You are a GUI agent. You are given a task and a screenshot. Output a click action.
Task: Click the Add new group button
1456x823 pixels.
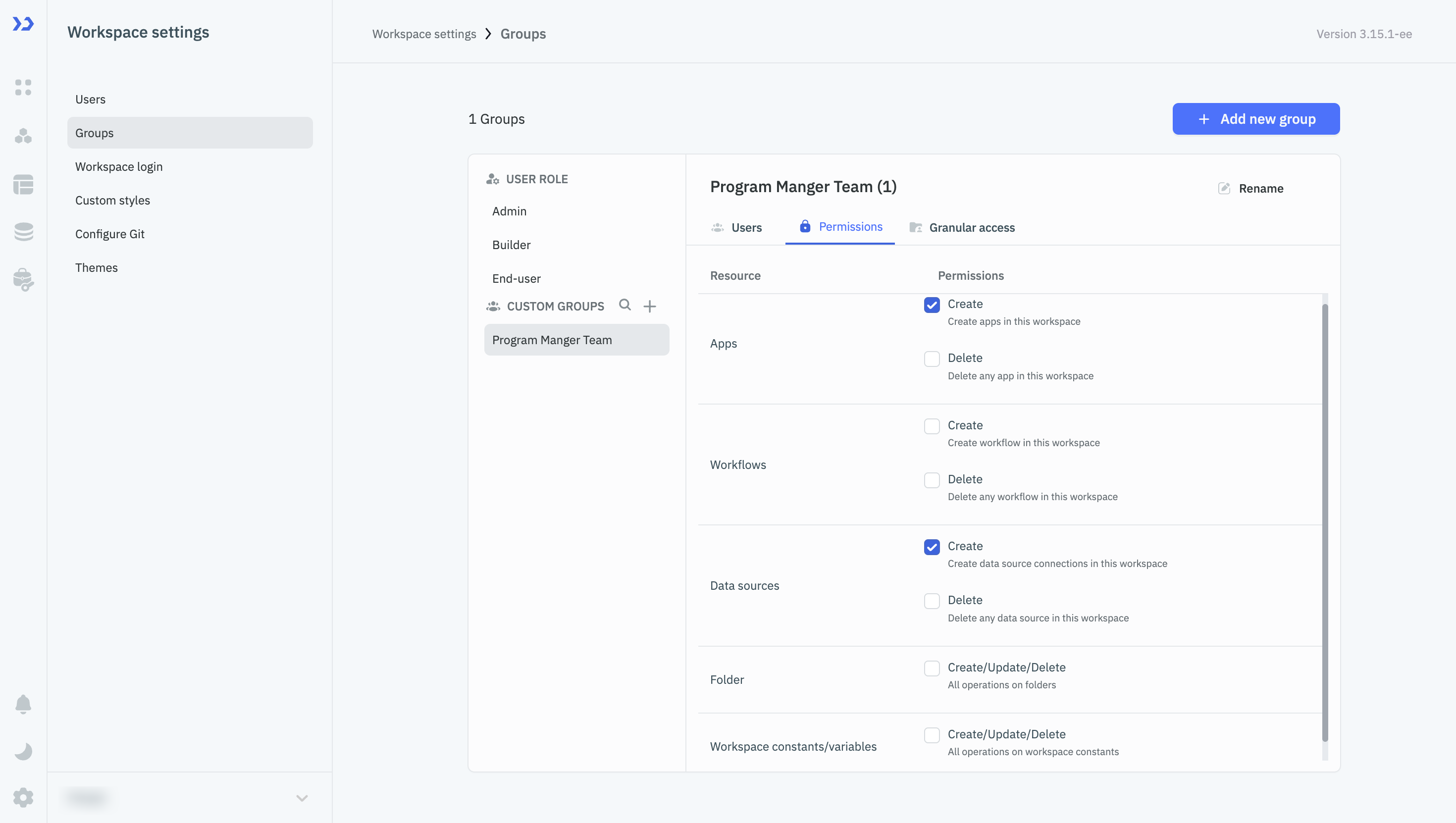pyautogui.click(x=1255, y=119)
